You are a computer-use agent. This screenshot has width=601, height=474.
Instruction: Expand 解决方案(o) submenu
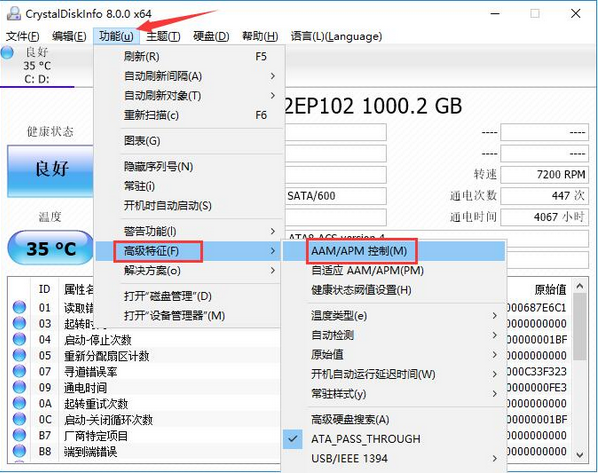[x=190, y=271]
